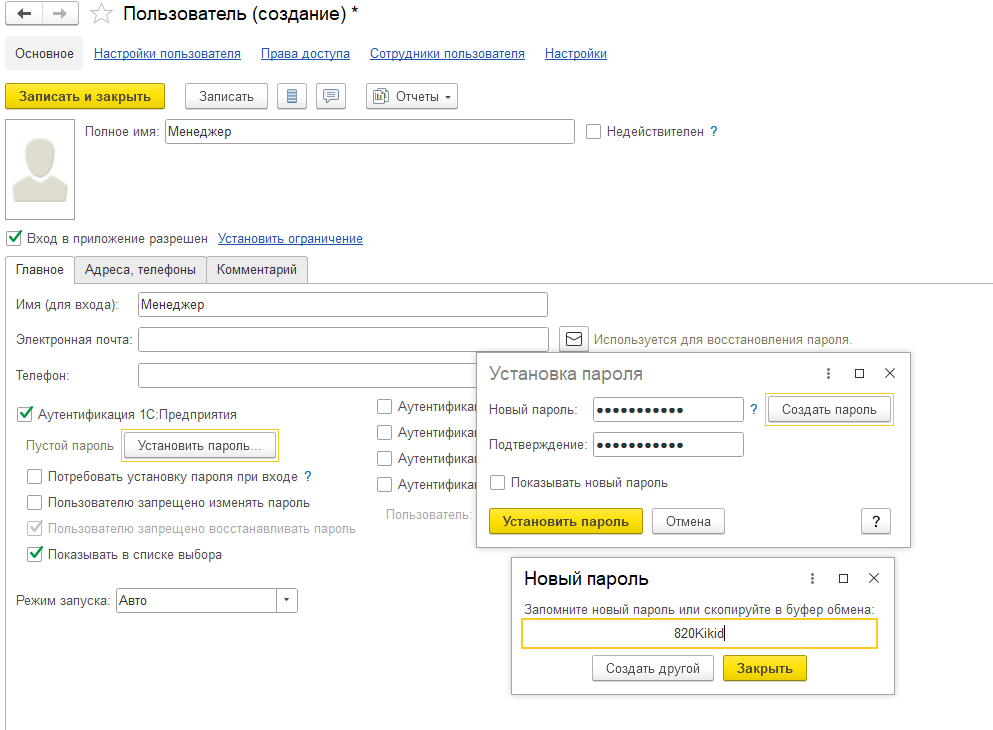Open the list icon button beside Записать

pos(292,96)
